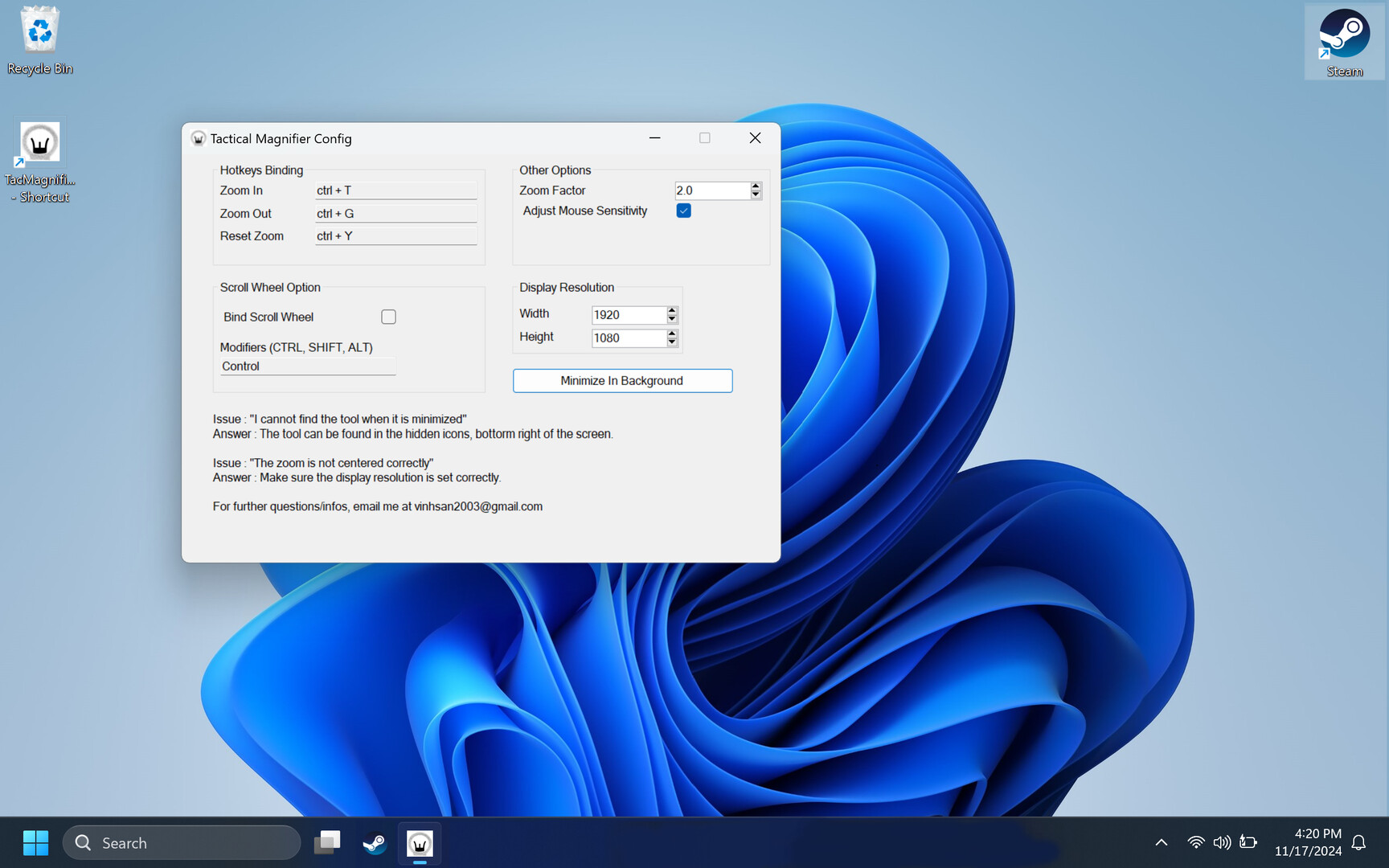Increase Zoom Factor with the up arrow
1389x868 pixels.
756,186
